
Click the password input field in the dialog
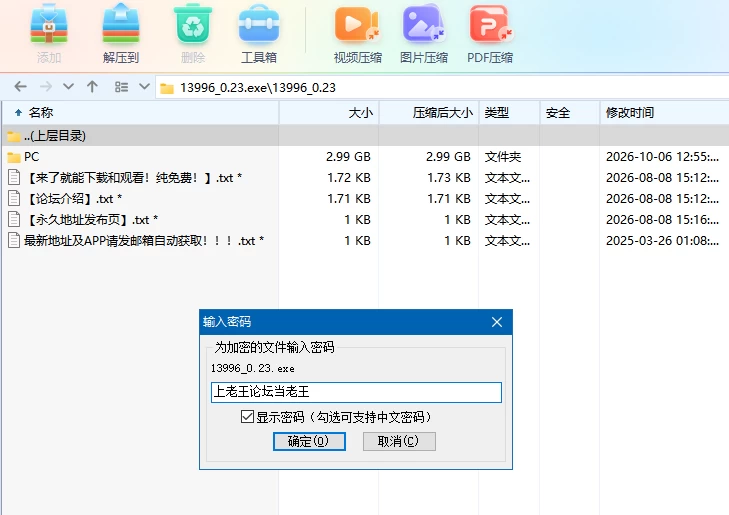tap(356, 392)
